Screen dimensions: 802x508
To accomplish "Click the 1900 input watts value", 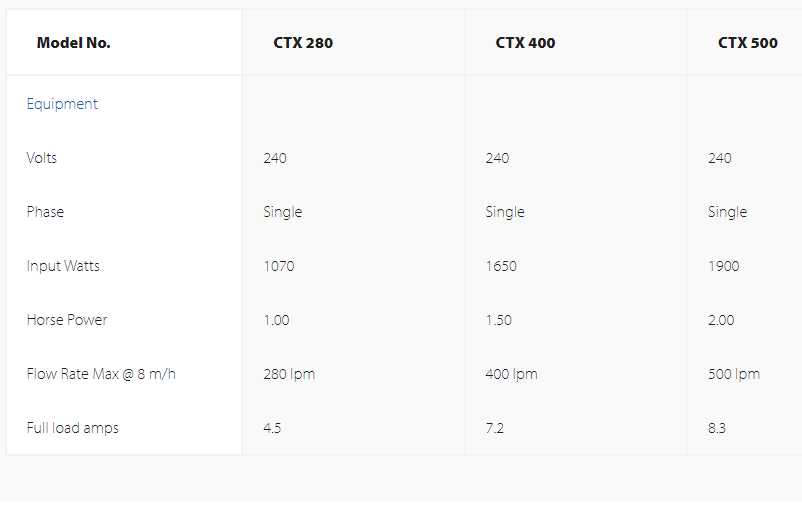I will click(723, 266).
